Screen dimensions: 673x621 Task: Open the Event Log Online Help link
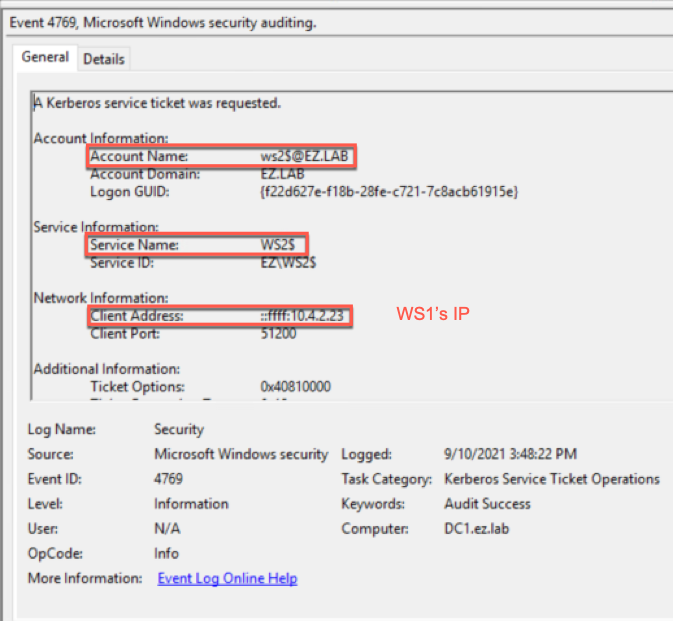coord(227,578)
